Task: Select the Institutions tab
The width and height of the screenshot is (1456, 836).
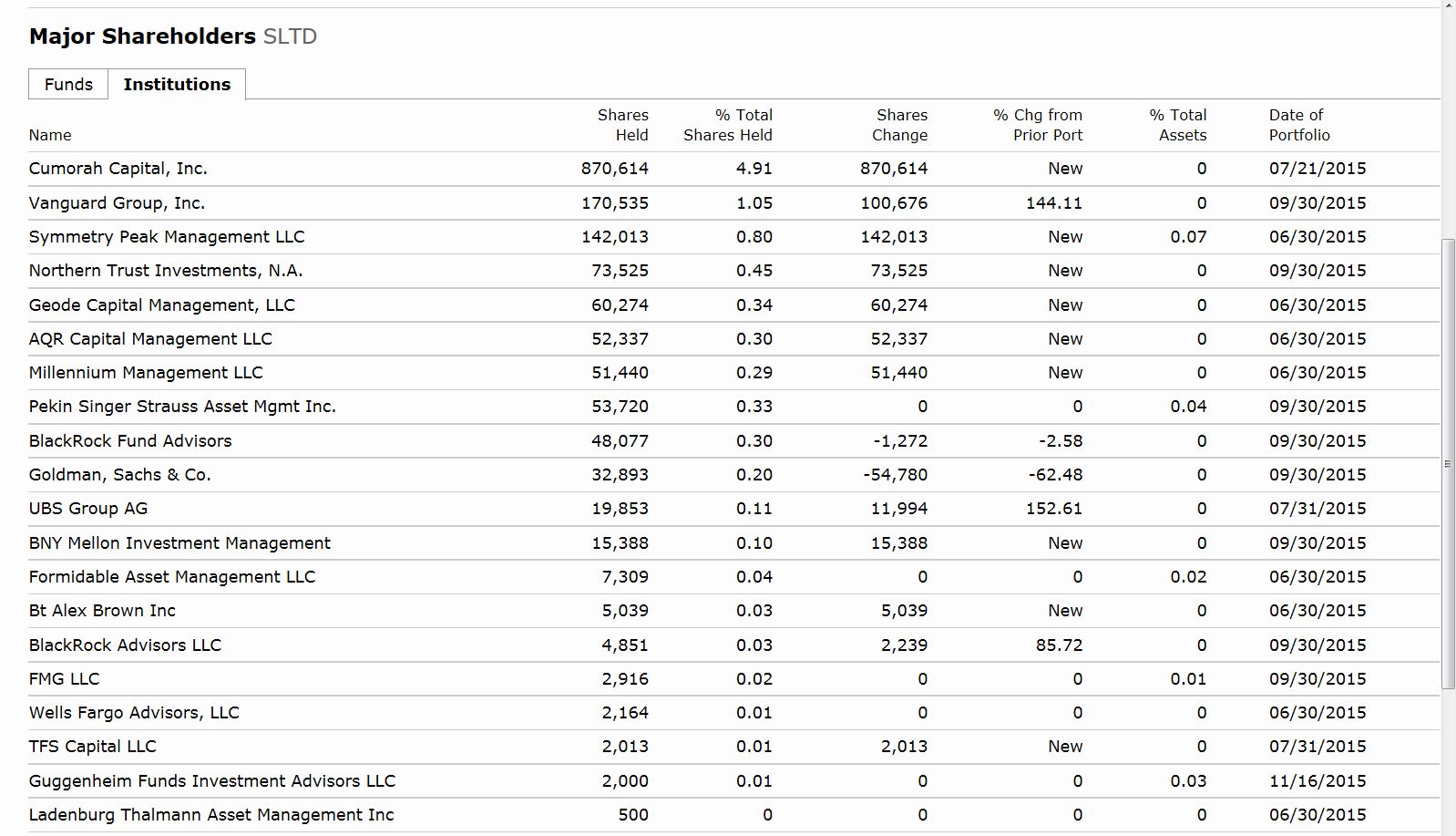Action: pyautogui.click(x=177, y=85)
